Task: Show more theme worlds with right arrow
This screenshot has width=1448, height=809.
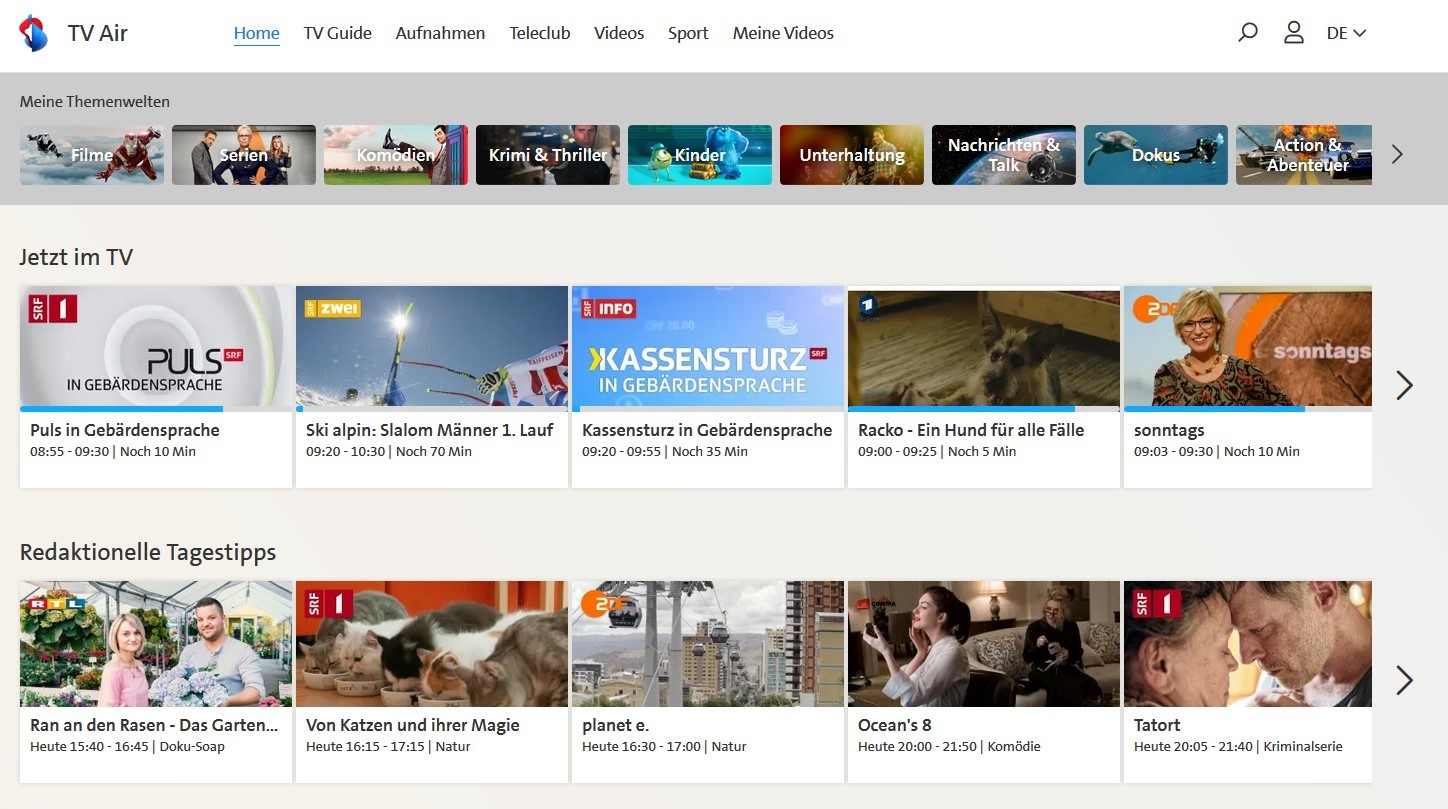Action: pos(1397,155)
